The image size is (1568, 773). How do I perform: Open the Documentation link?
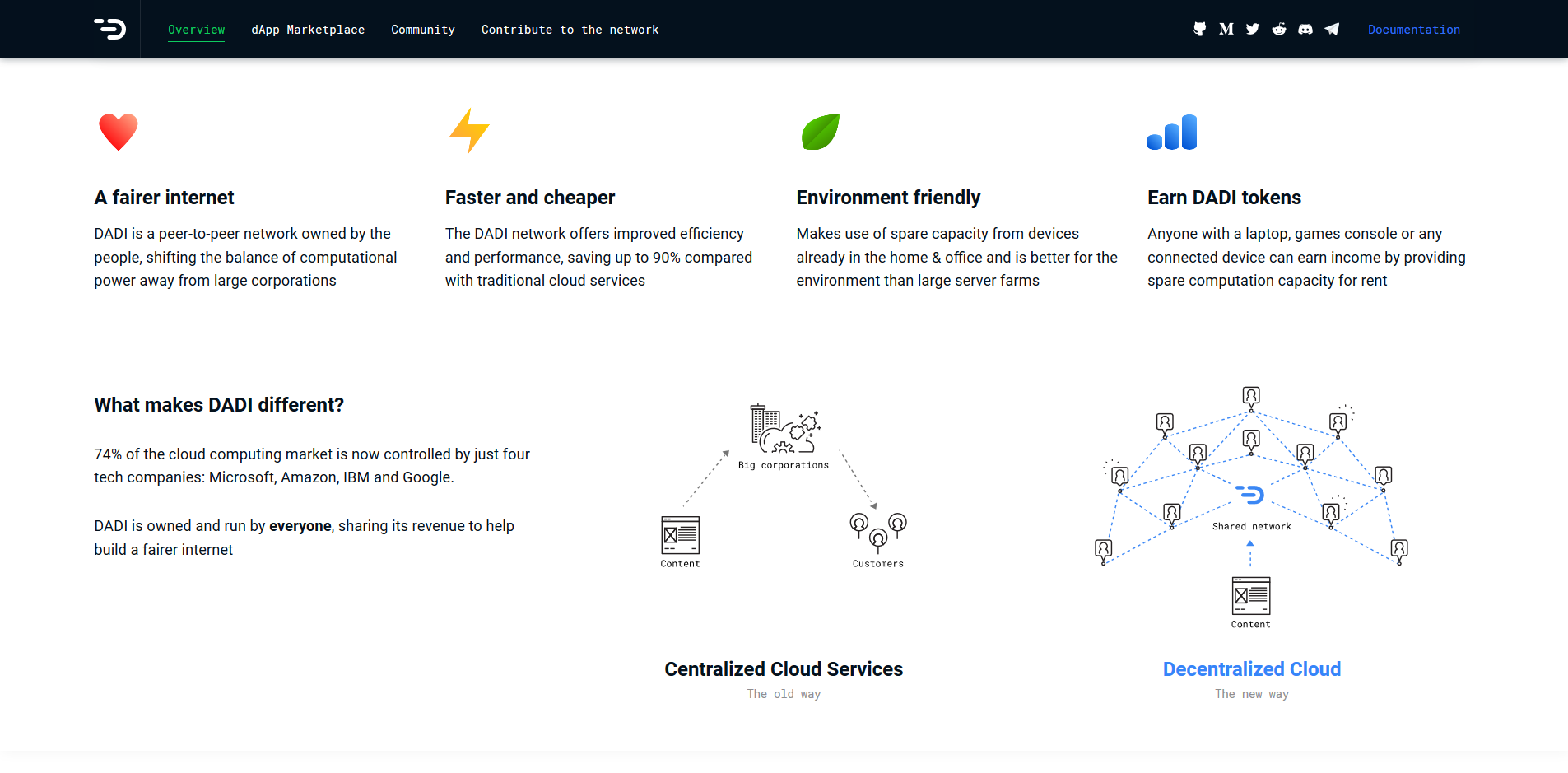[1414, 30]
